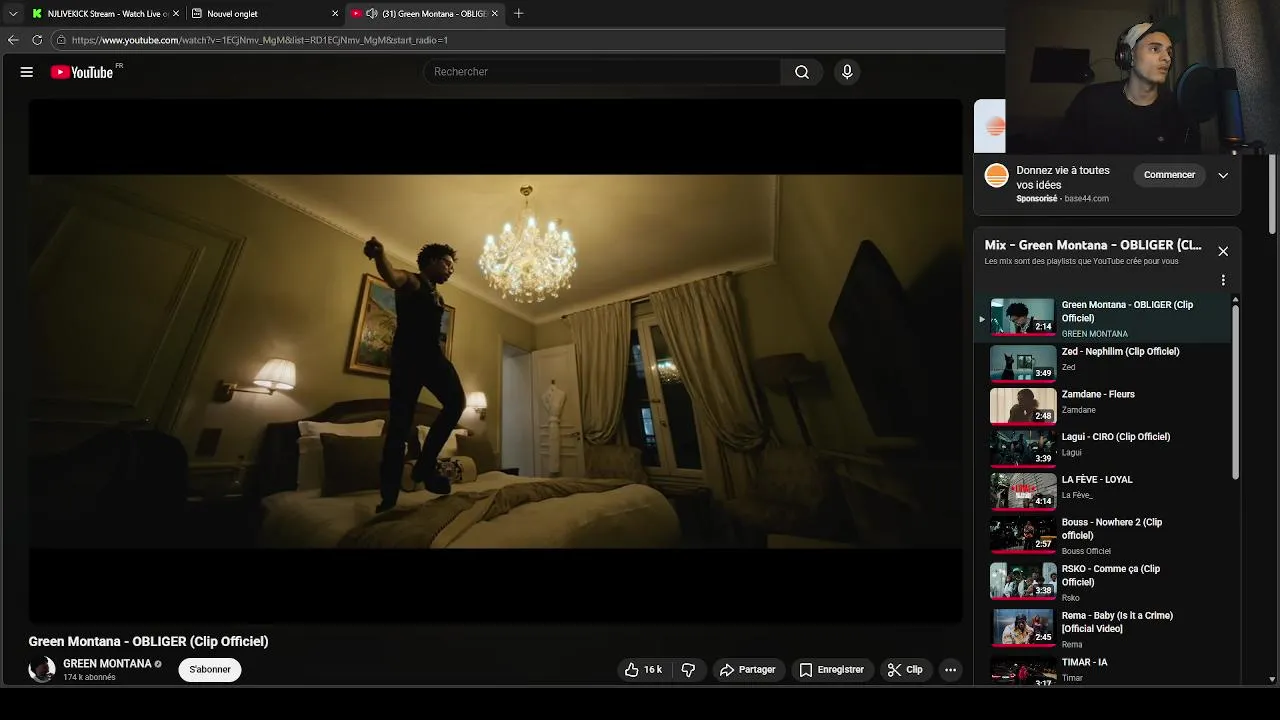1280x720 pixels.
Task: Go to YouTube home via logo
Action: [82, 72]
